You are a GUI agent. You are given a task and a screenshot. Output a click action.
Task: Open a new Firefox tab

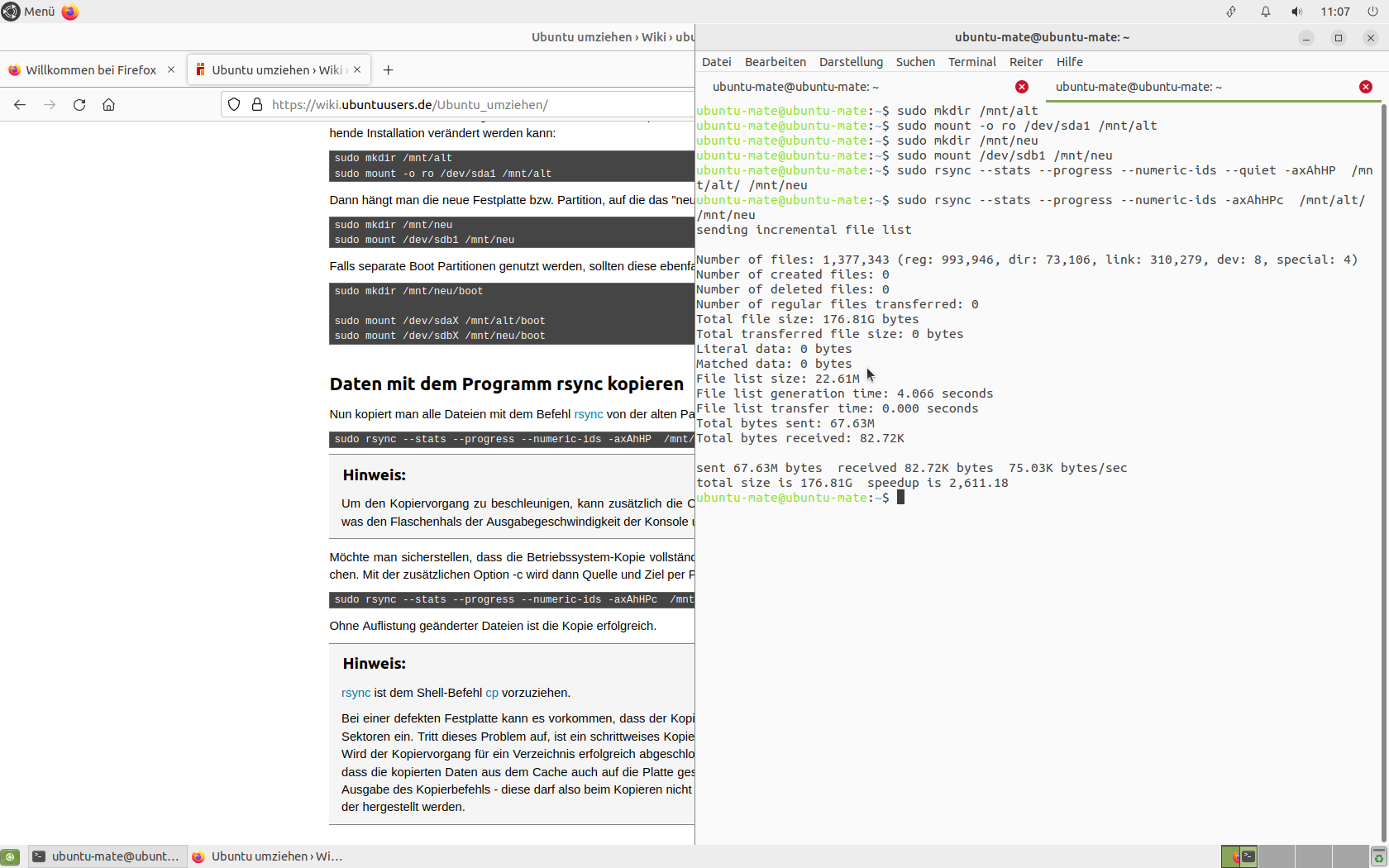click(x=389, y=70)
